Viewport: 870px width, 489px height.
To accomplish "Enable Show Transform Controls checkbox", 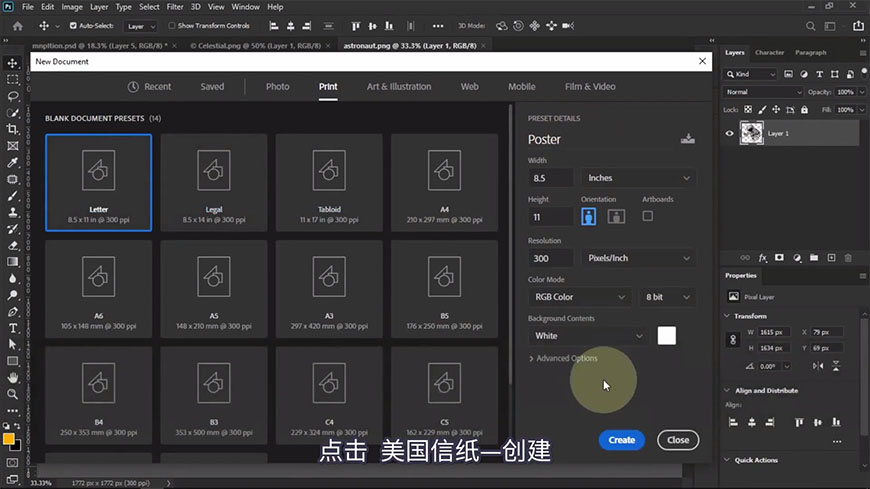I will (171, 26).
